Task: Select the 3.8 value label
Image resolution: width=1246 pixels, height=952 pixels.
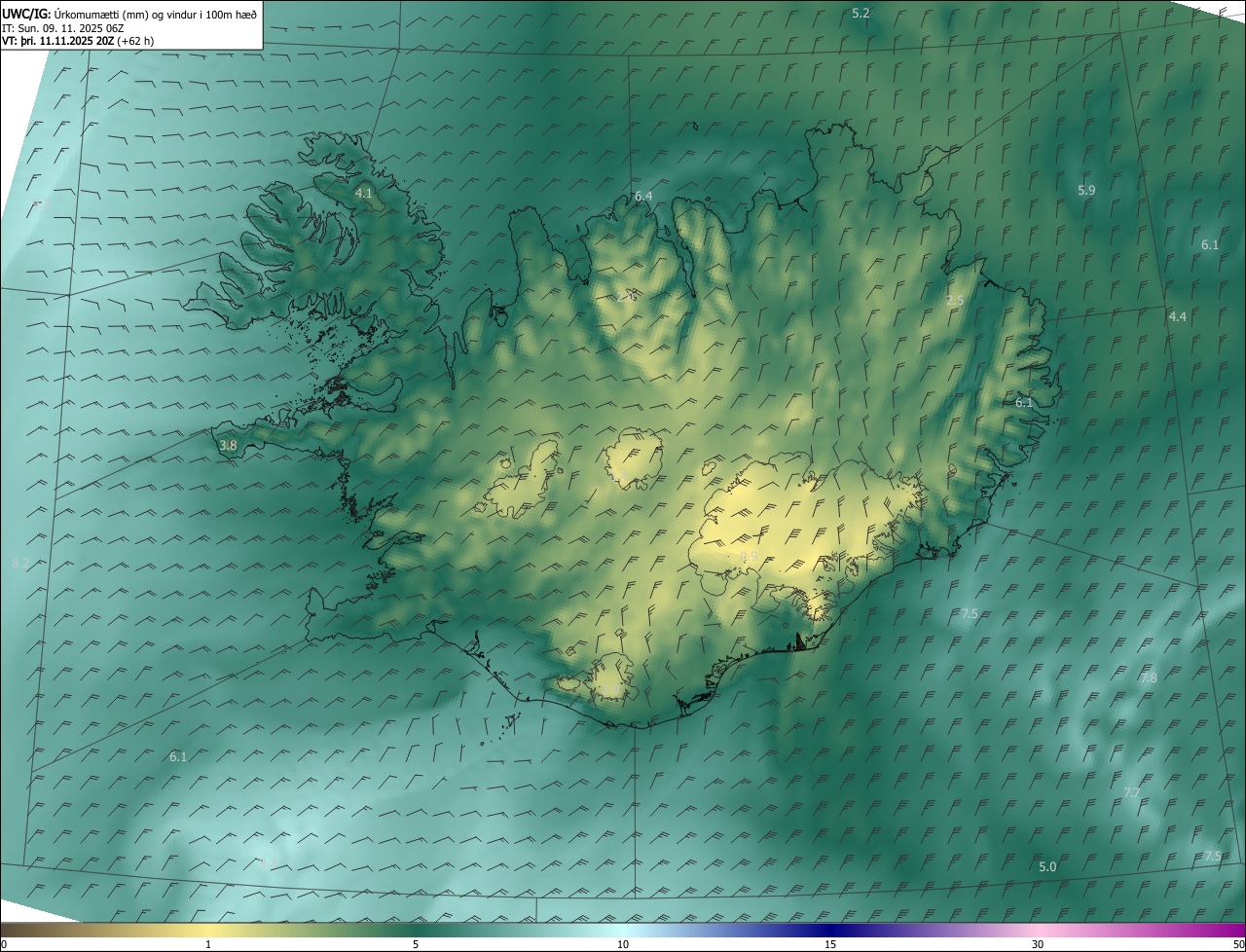Action: point(228,446)
